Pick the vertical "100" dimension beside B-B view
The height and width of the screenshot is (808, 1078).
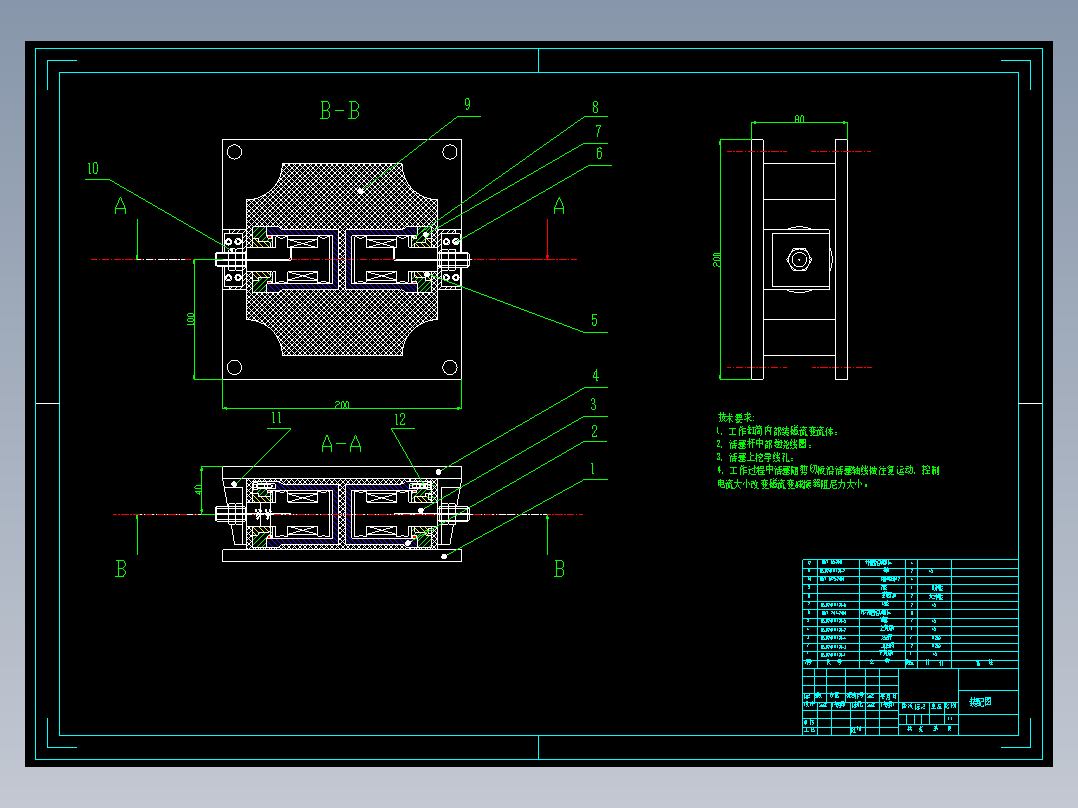pos(190,319)
